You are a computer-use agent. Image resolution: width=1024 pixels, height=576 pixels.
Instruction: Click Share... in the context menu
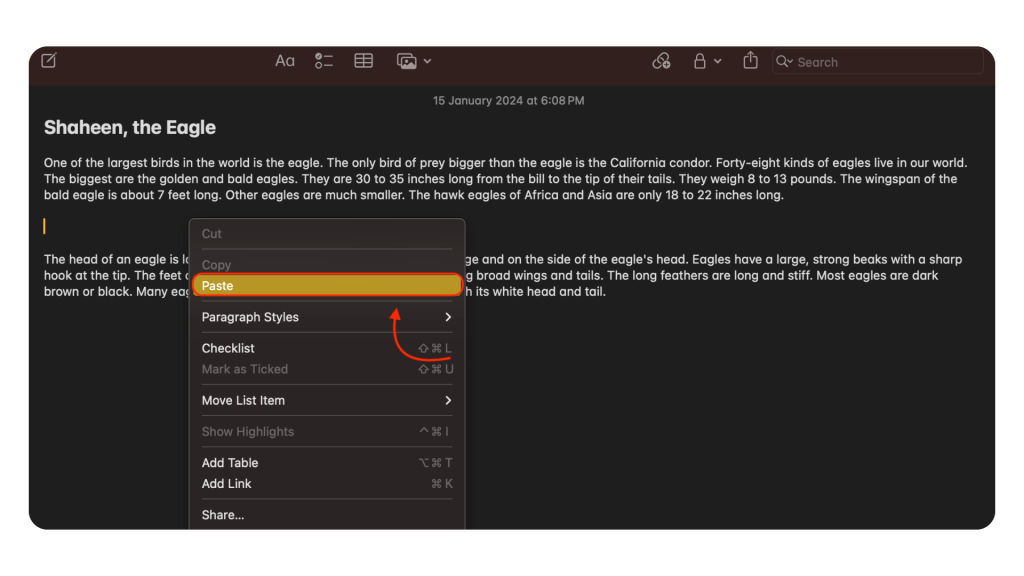click(223, 515)
